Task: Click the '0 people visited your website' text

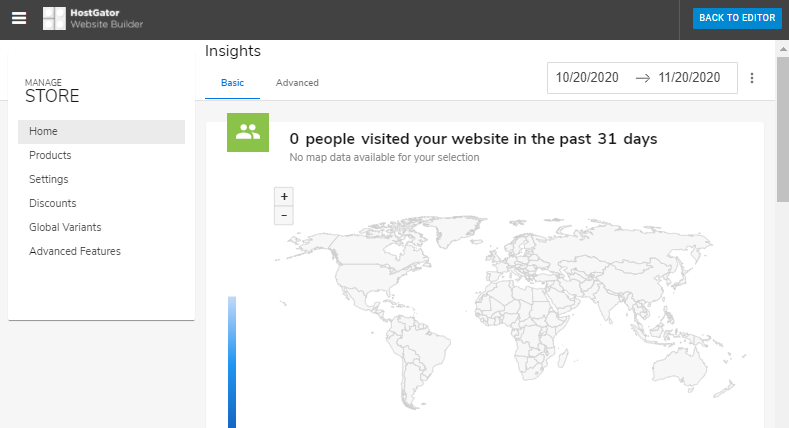Action: [x=473, y=139]
